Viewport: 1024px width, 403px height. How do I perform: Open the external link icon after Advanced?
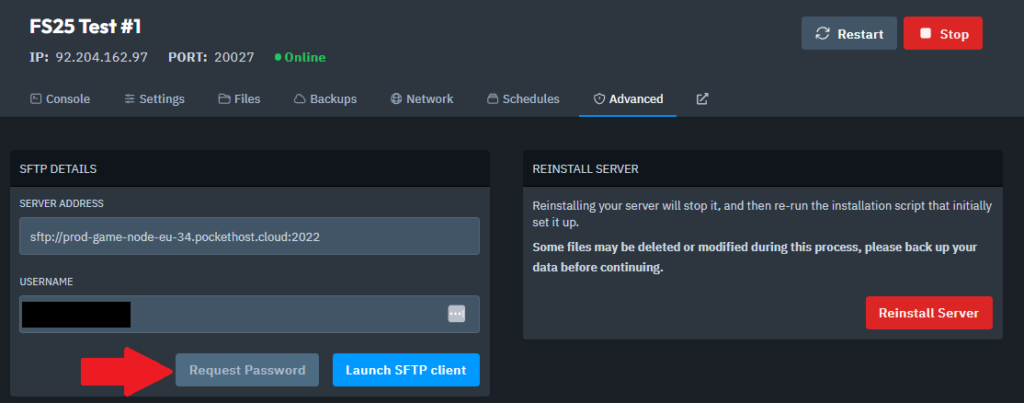click(702, 99)
